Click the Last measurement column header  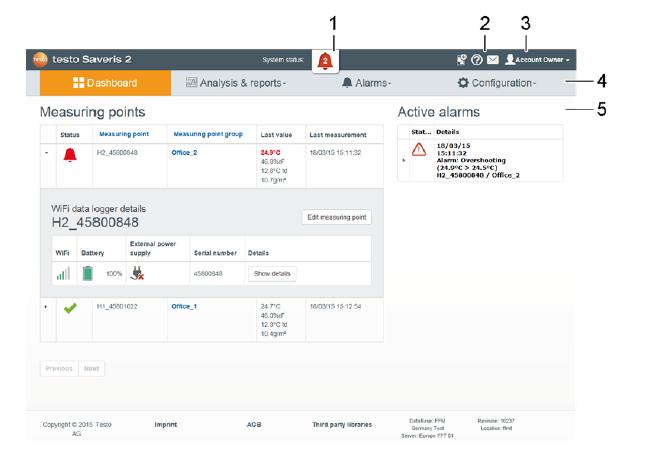tap(338, 135)
